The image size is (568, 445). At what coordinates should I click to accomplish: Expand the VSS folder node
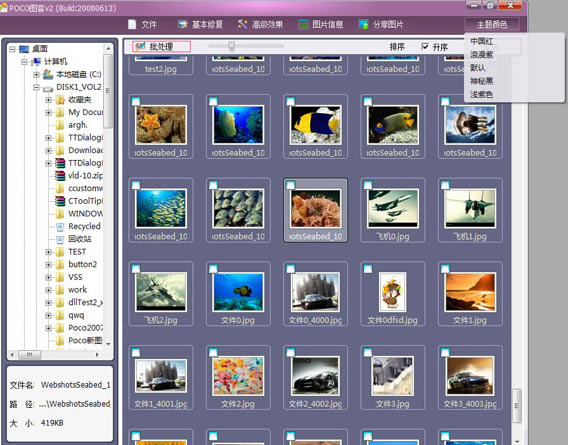click(x=48, y=277)
